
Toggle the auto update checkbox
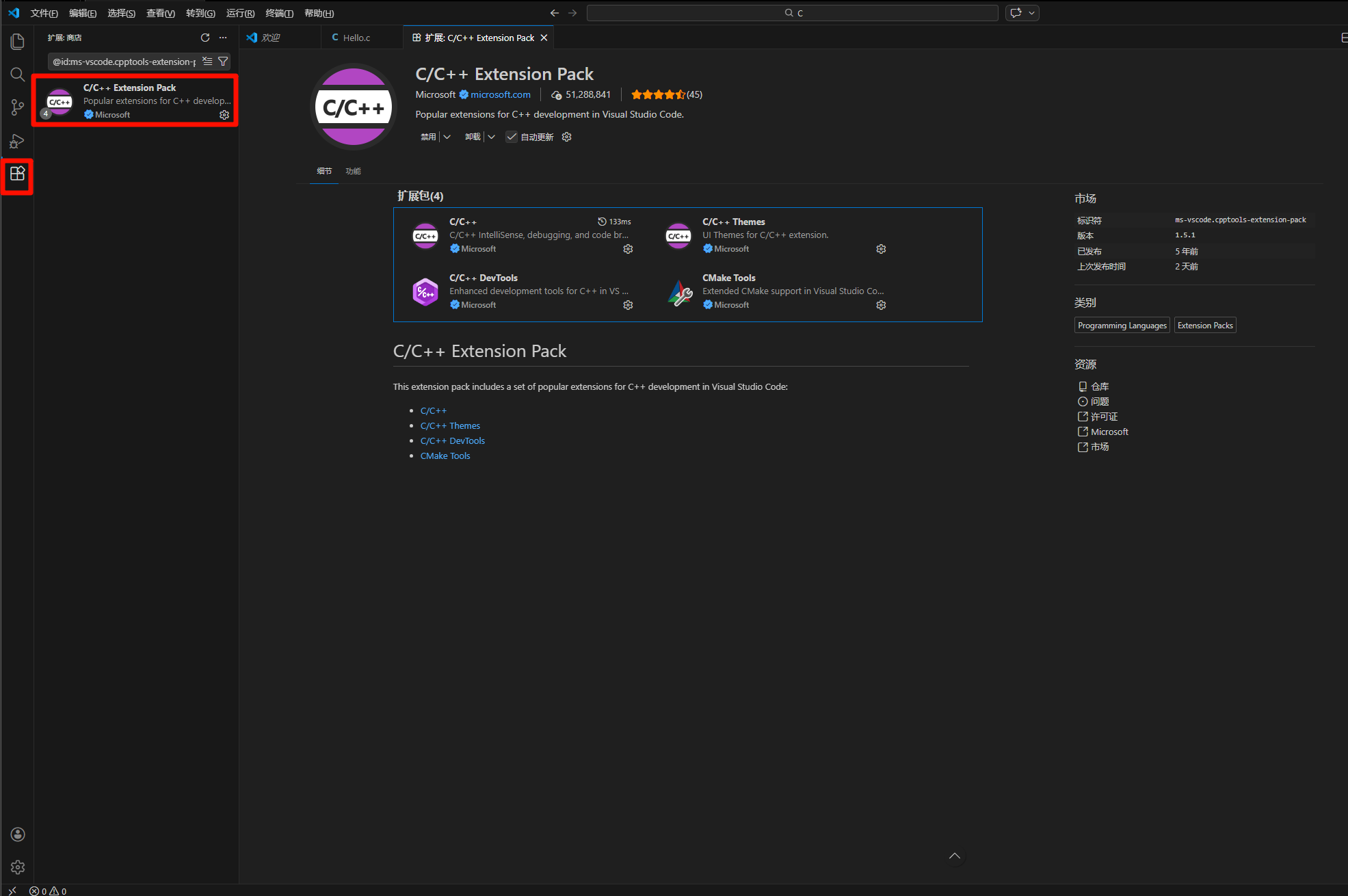coord(512,137)
